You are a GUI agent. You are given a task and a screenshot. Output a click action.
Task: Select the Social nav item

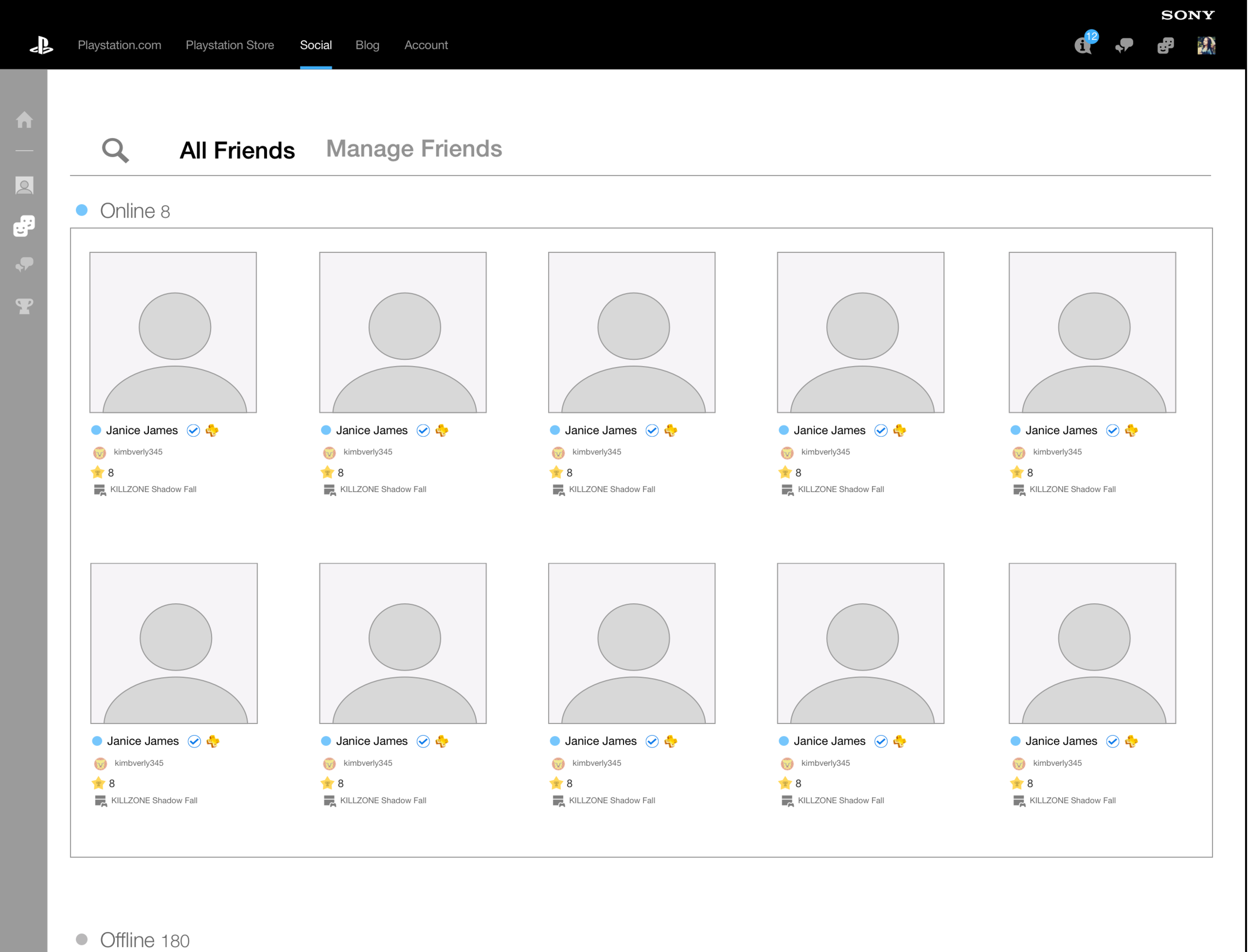[x=316, y=45]
